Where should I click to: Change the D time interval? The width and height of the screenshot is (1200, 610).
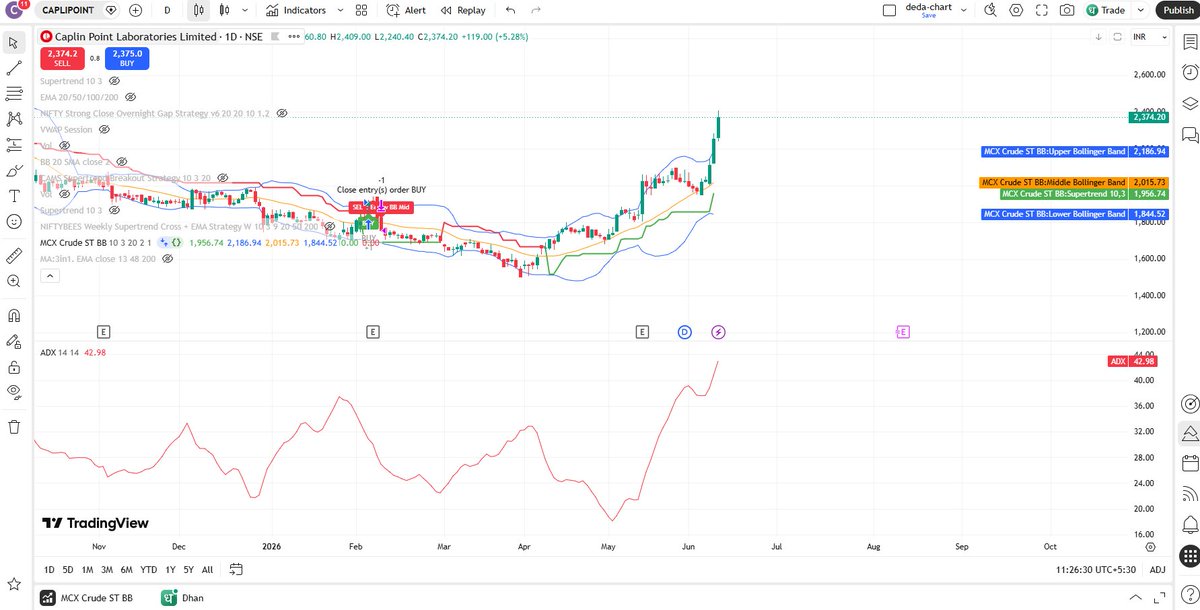point(167,10)
